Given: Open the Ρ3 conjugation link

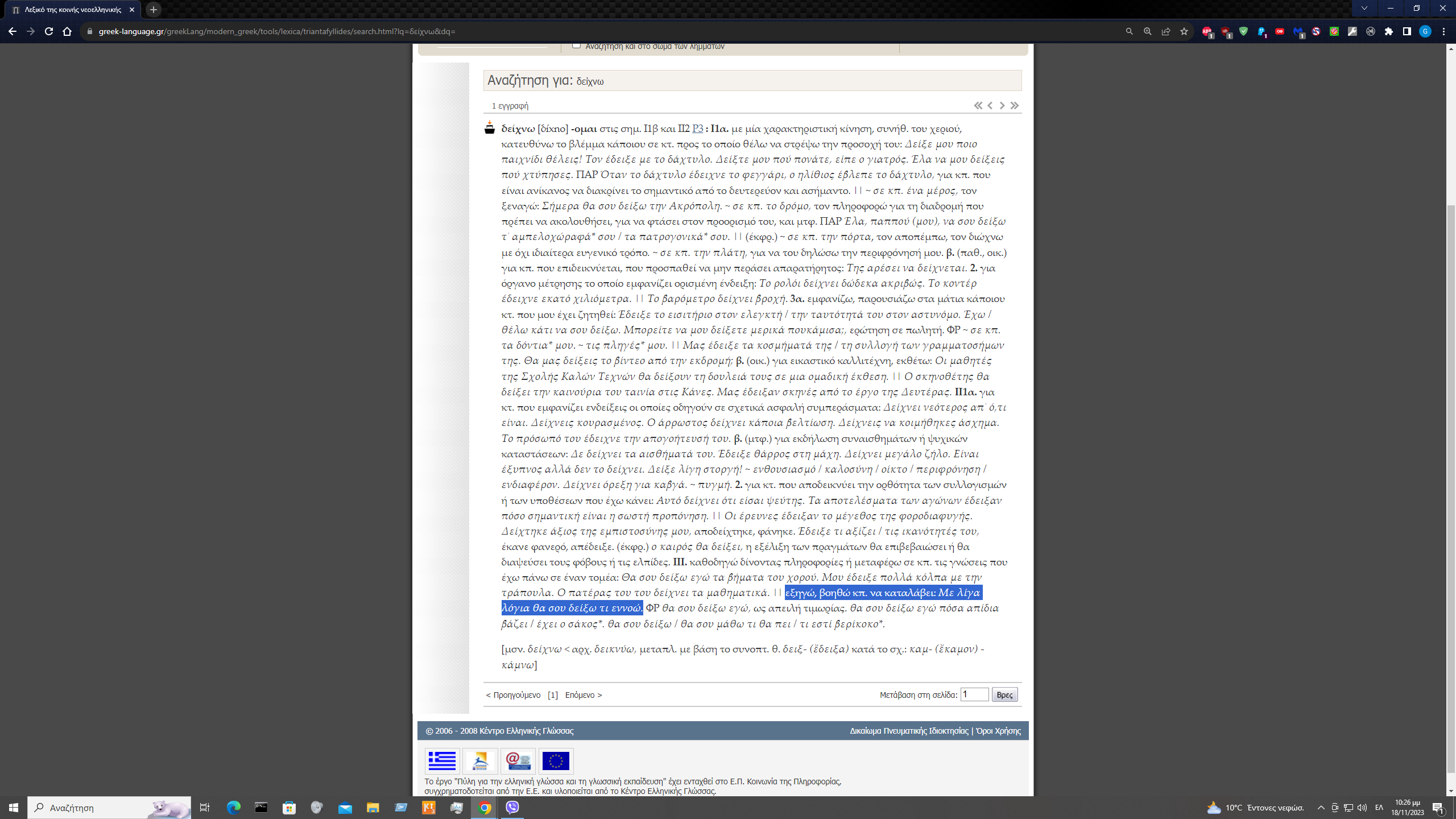Looking at the screenshot, I should (x=697, y=129).
